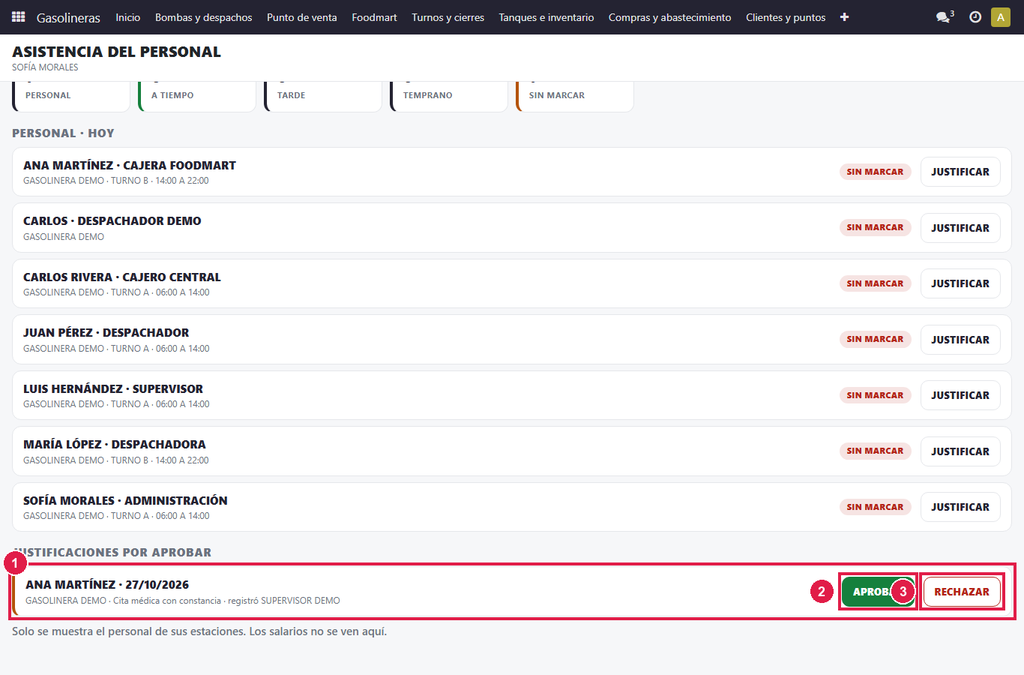Open the user avatar menu
The height and width of the screenshot is (675, 1024).
1000,17
